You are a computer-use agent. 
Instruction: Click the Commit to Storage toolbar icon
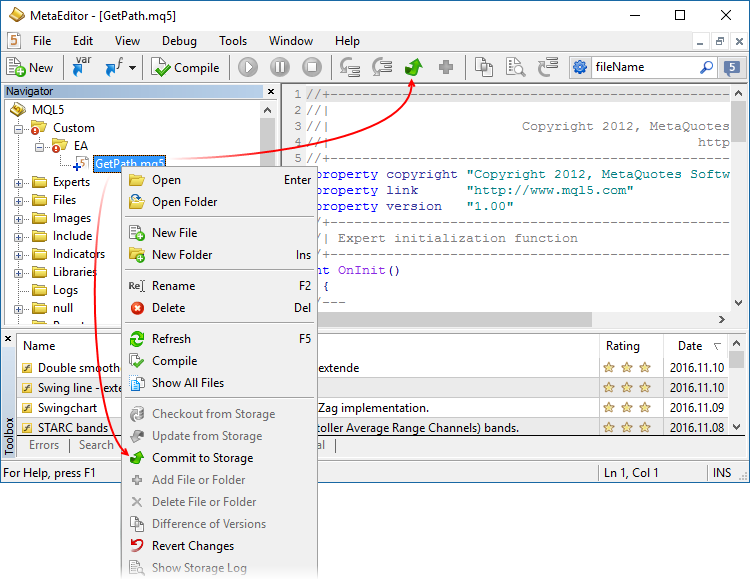(412, 68)
